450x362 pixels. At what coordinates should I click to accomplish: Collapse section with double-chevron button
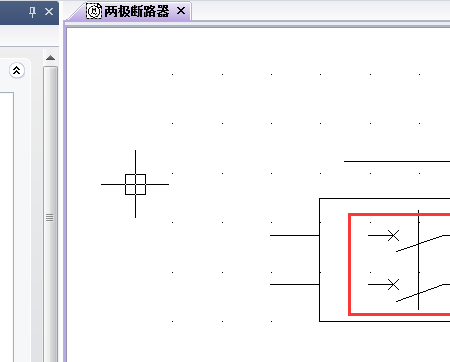[x=17, y=70]
